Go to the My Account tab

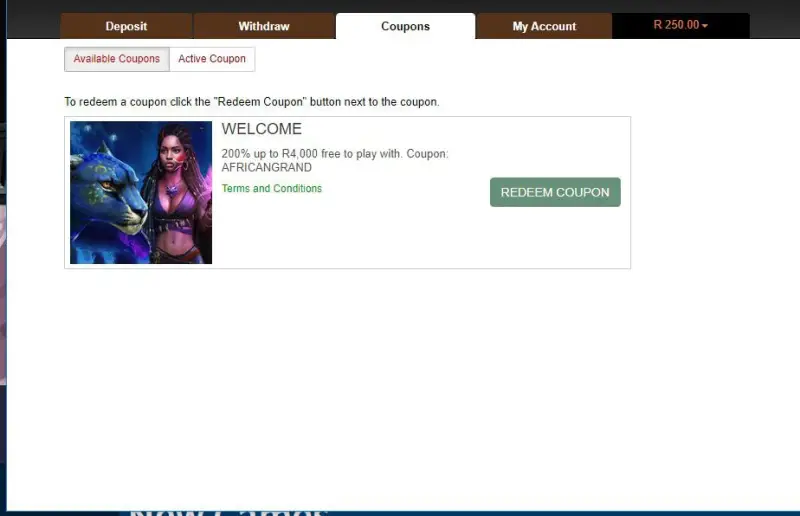tap(544, 26)
